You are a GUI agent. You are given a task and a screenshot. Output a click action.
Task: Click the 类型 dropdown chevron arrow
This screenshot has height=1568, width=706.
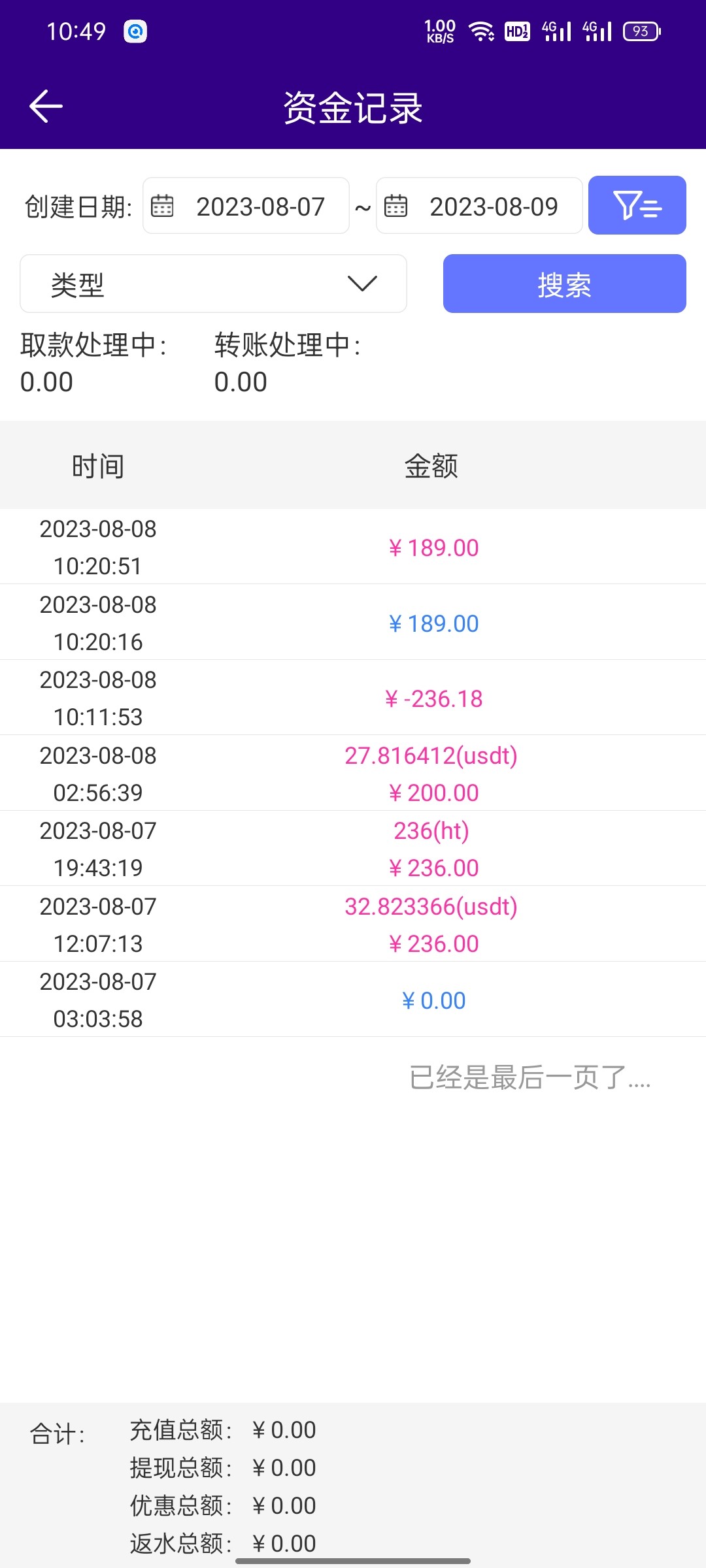362,284
